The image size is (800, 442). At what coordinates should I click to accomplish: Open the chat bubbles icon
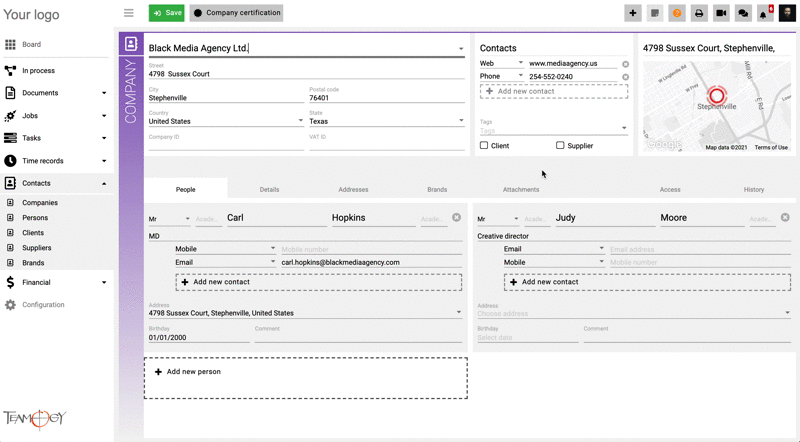point(743,13)
